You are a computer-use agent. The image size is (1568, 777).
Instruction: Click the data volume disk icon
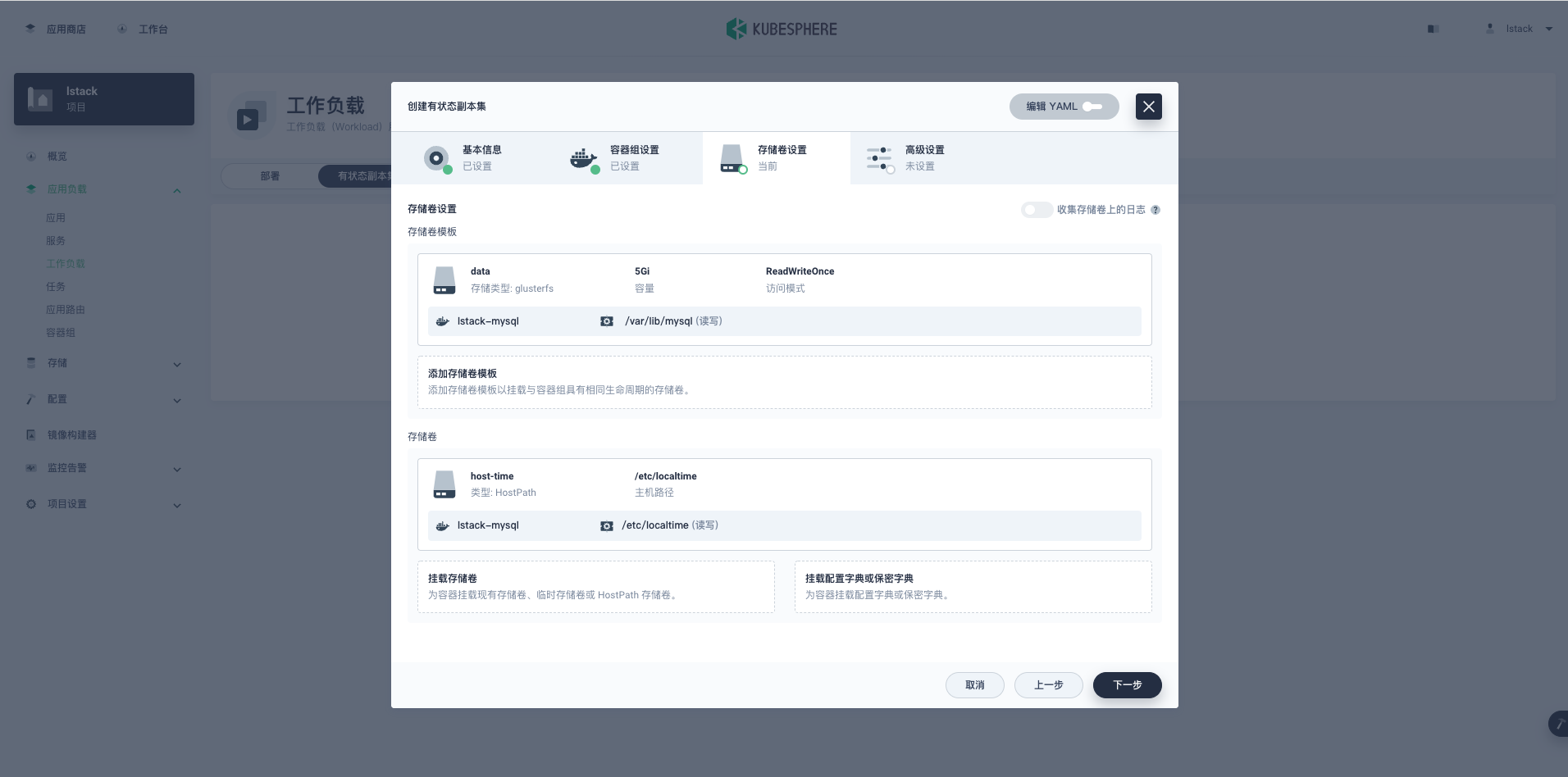(x=444, y=280)
